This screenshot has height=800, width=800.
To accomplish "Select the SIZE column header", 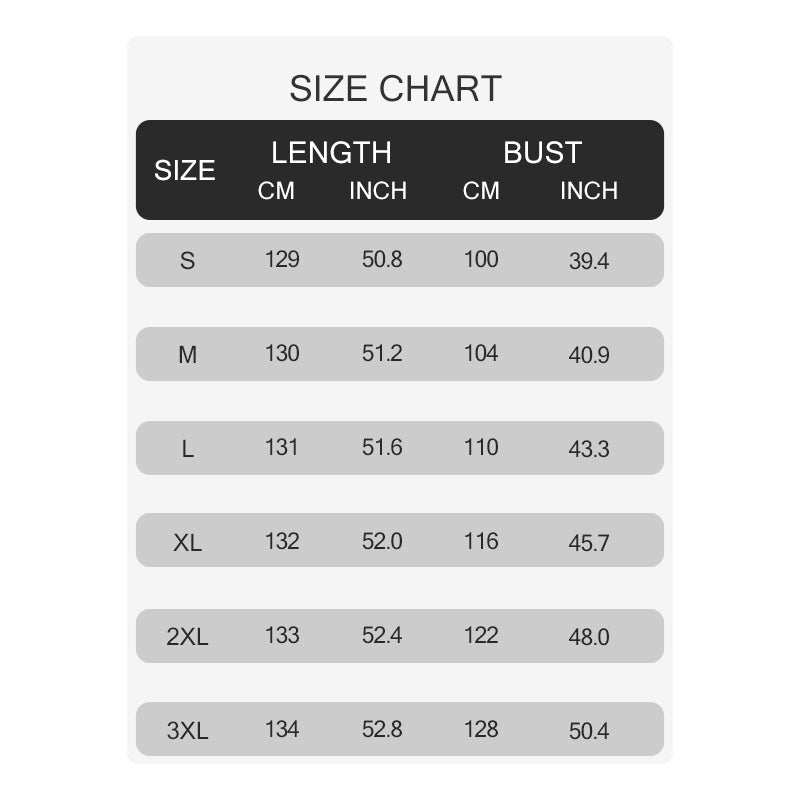I will (x=185, y=170).
